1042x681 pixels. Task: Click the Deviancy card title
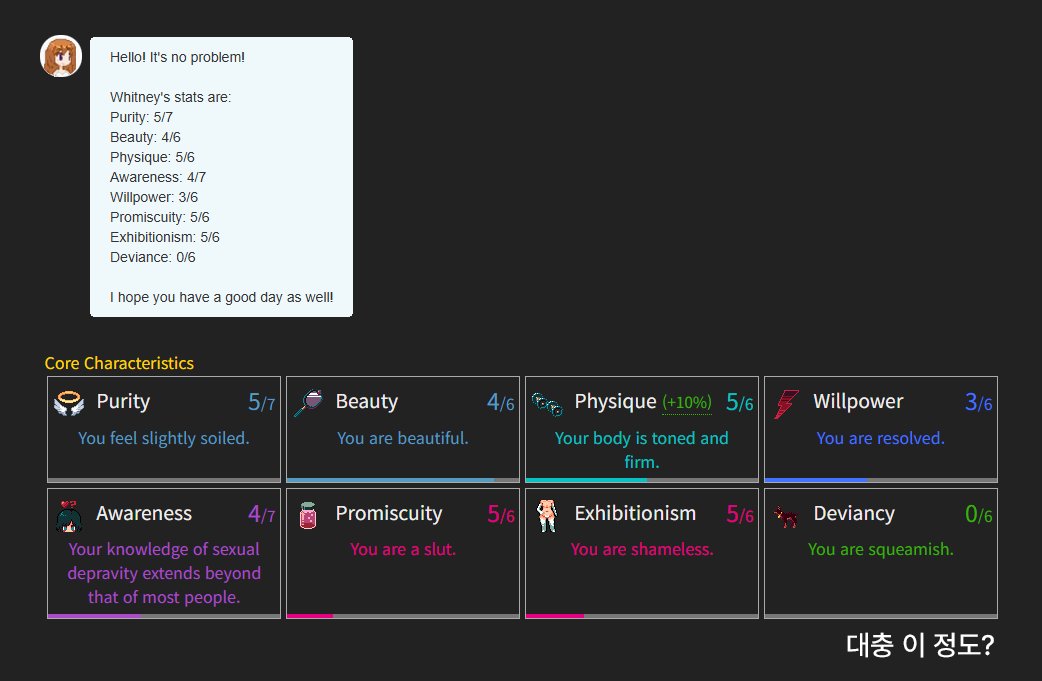(x=854, y=514)
